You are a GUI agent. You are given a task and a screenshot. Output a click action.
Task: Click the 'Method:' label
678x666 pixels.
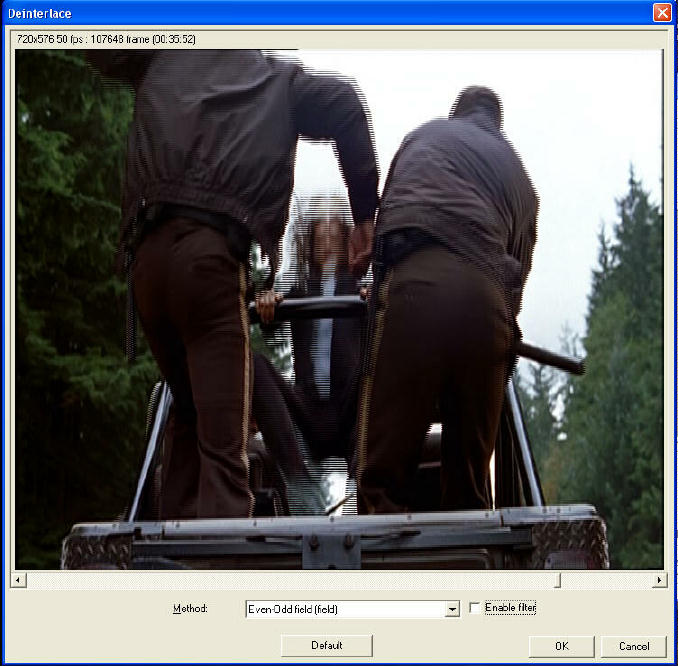tap(190, 608)
